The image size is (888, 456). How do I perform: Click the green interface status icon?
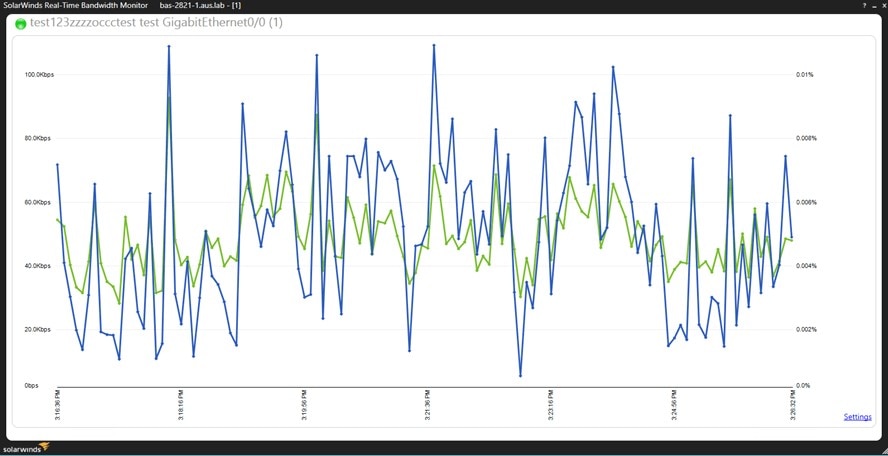[x=21, y=24]
